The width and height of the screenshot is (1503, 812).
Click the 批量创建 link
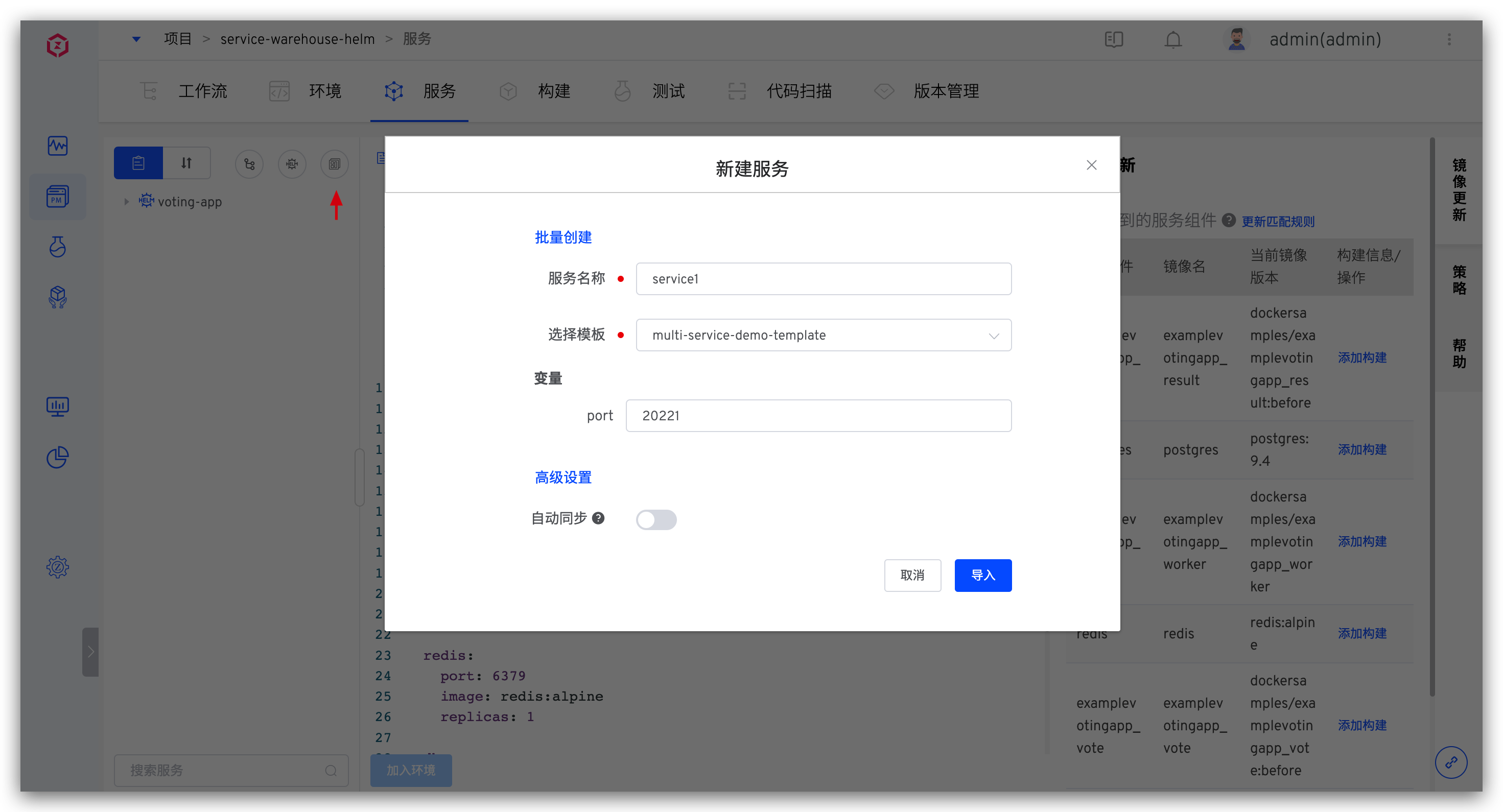[x=563, y=237]
